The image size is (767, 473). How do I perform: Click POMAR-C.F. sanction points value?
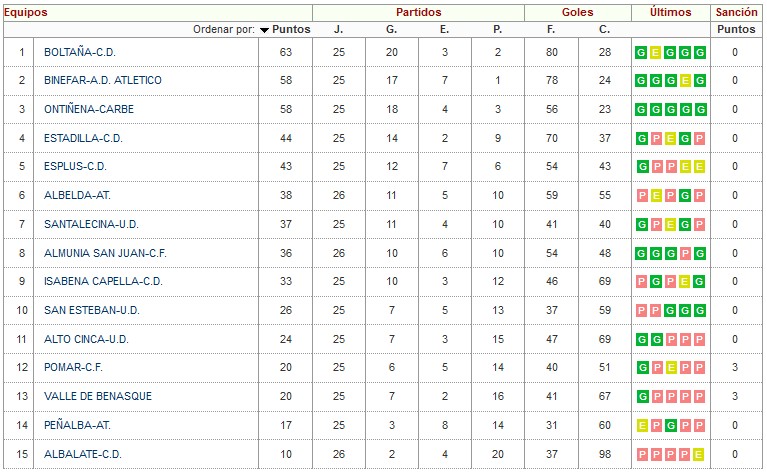[735, 367]
